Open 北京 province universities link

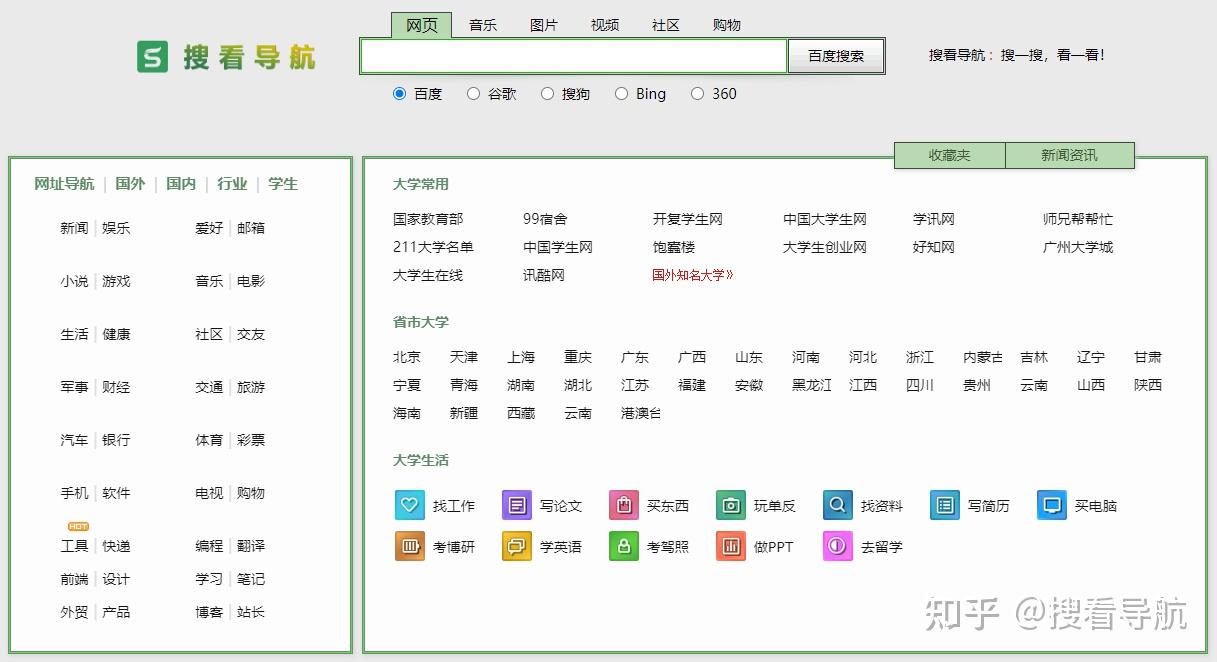pos(407,357)
